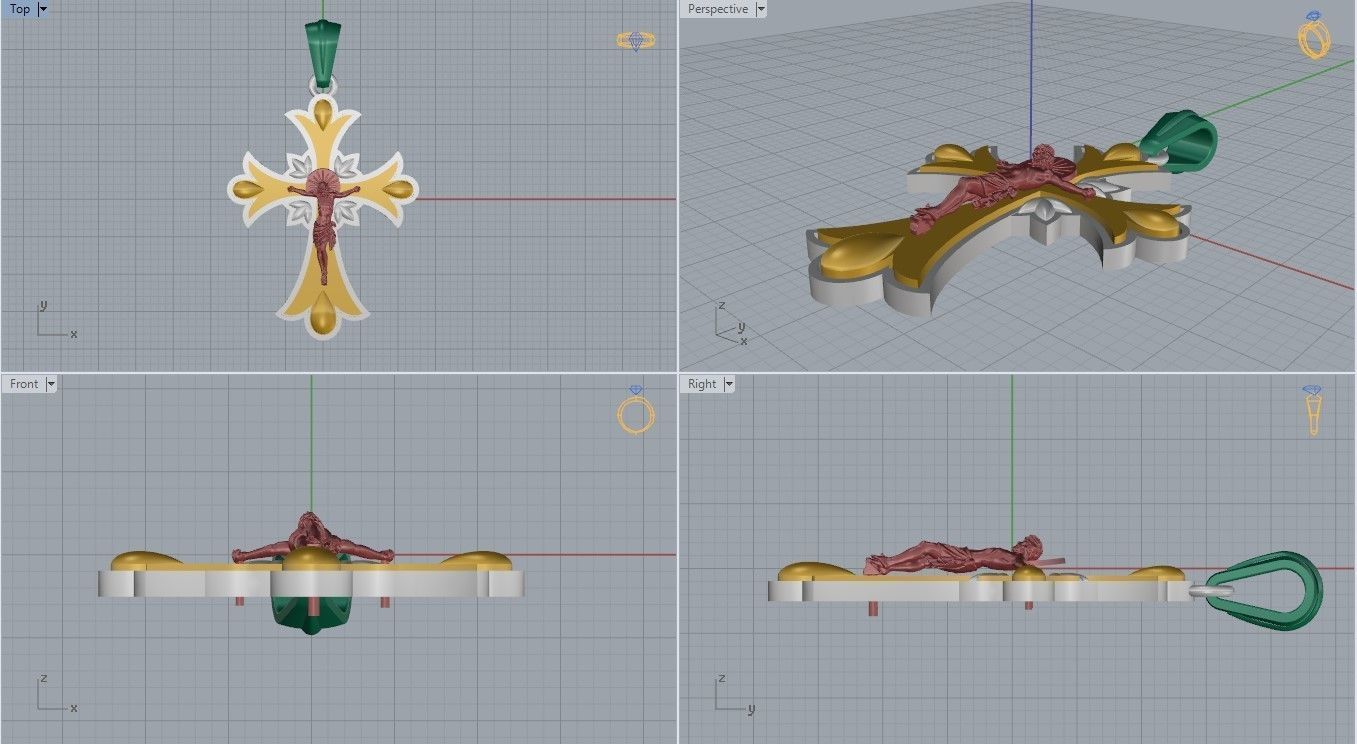Image resolution: width=1357 pixels, height=744 pixels.
Task: Select the Front viewport title label
Action: [24, 384]
